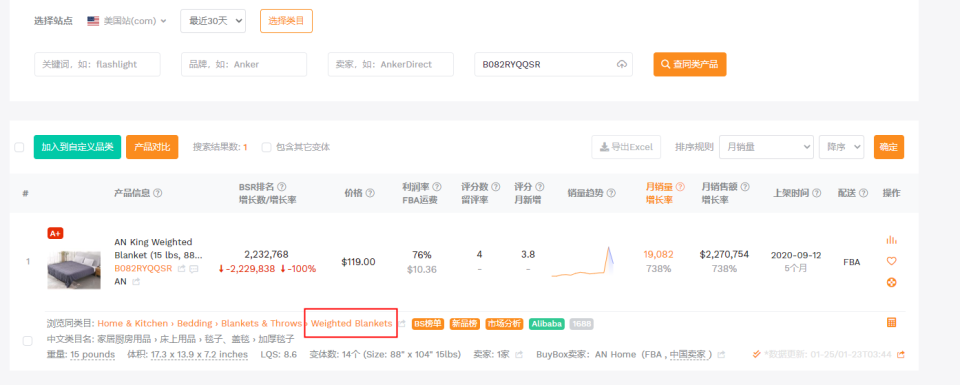960x385 pixels.
Task: Click the 选择类目 button
Action: click(x=287, y=21)
